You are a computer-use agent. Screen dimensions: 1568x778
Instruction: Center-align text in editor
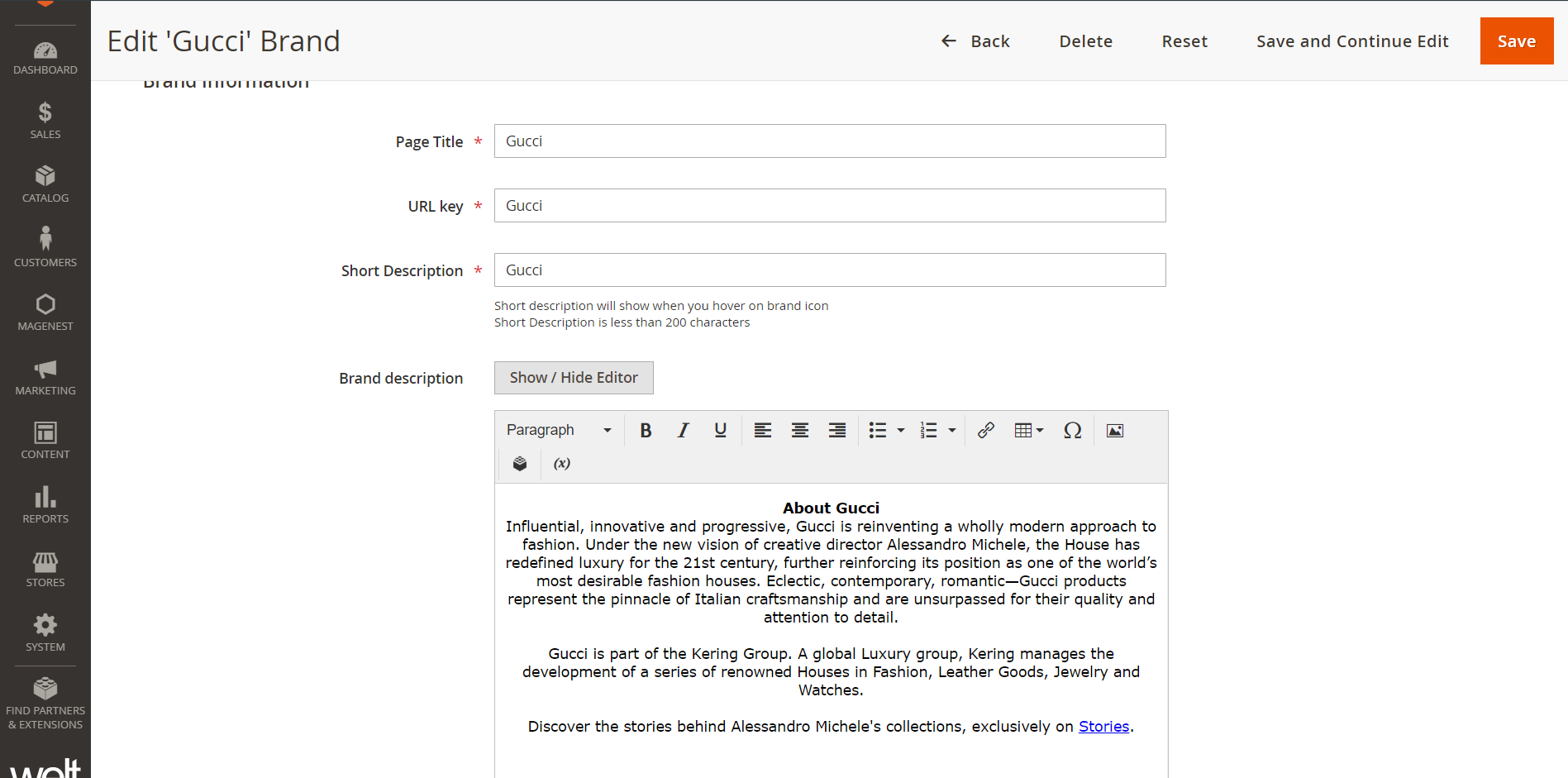tap(800, 430)
